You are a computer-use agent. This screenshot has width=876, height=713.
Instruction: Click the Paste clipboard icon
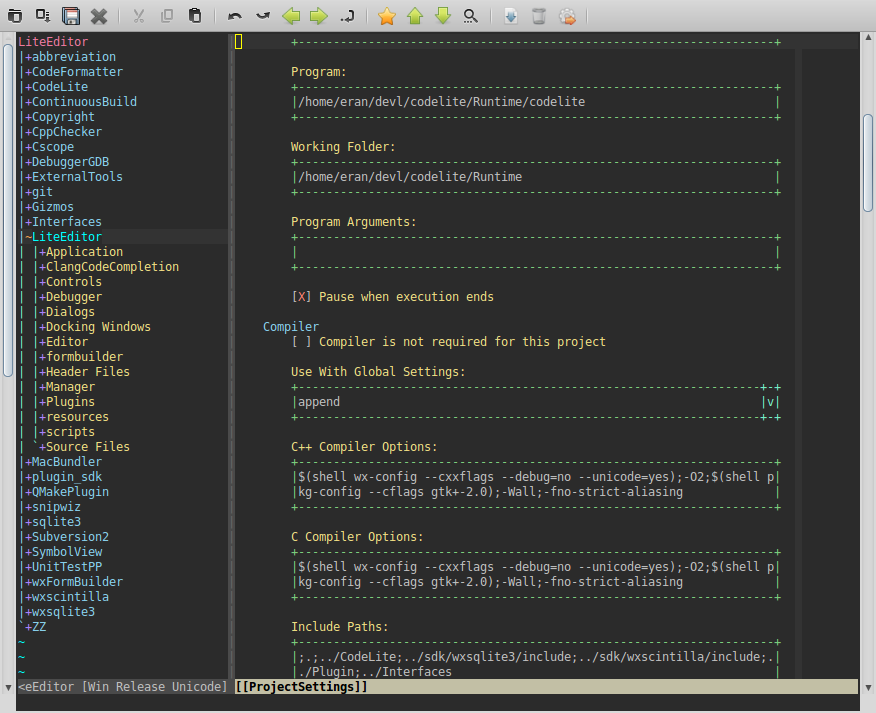(194, 16)
